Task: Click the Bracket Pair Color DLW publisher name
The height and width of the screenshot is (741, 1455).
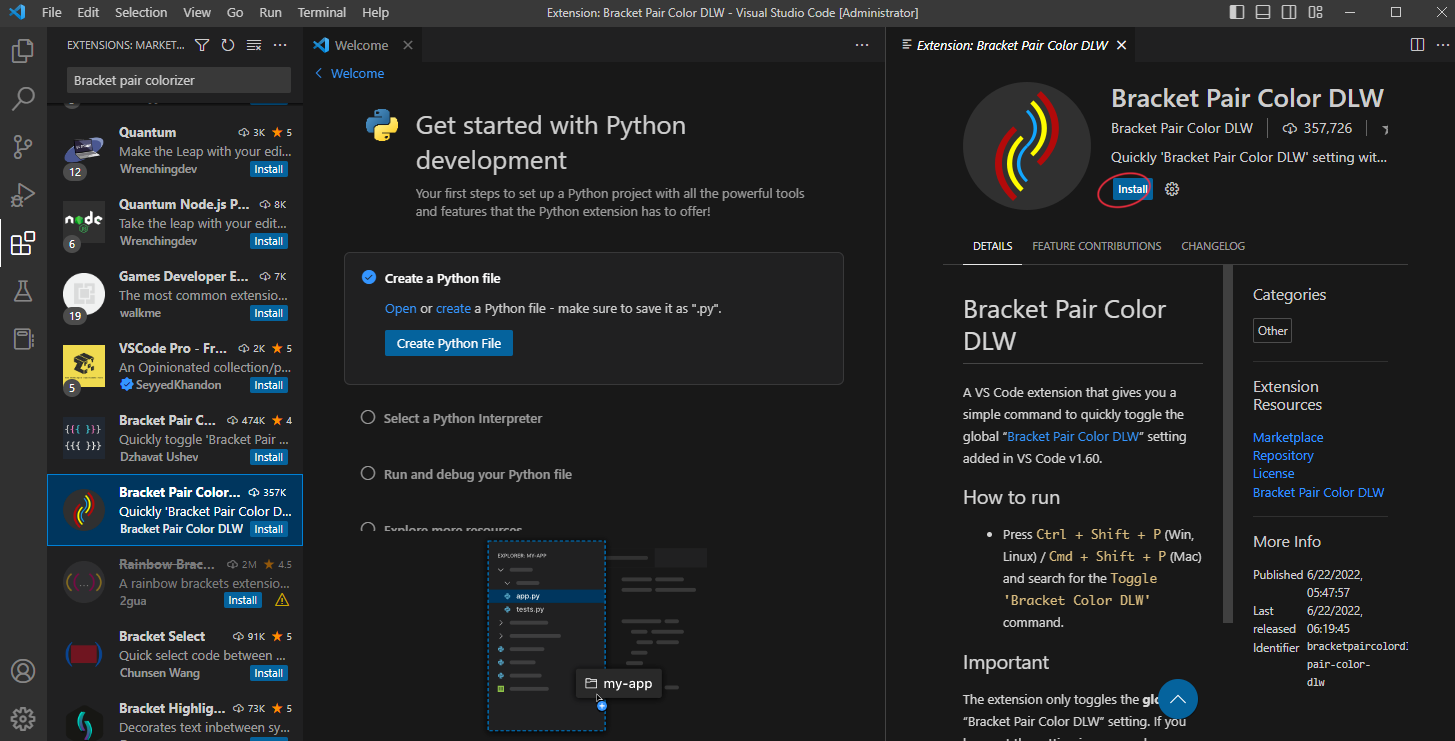Action: click(x=1182, y=128)
